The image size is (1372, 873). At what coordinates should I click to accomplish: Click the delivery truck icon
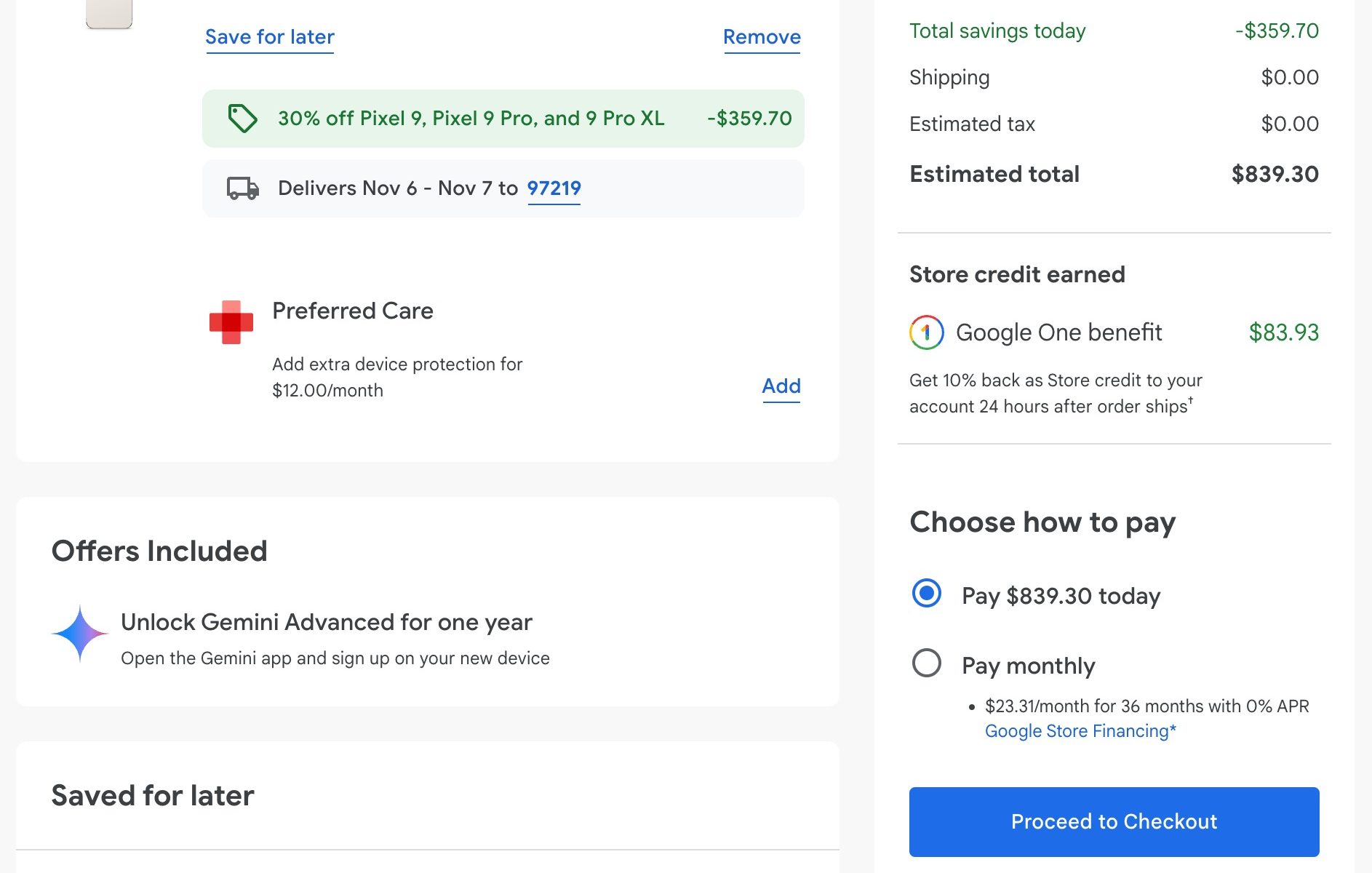click(243, 188)
